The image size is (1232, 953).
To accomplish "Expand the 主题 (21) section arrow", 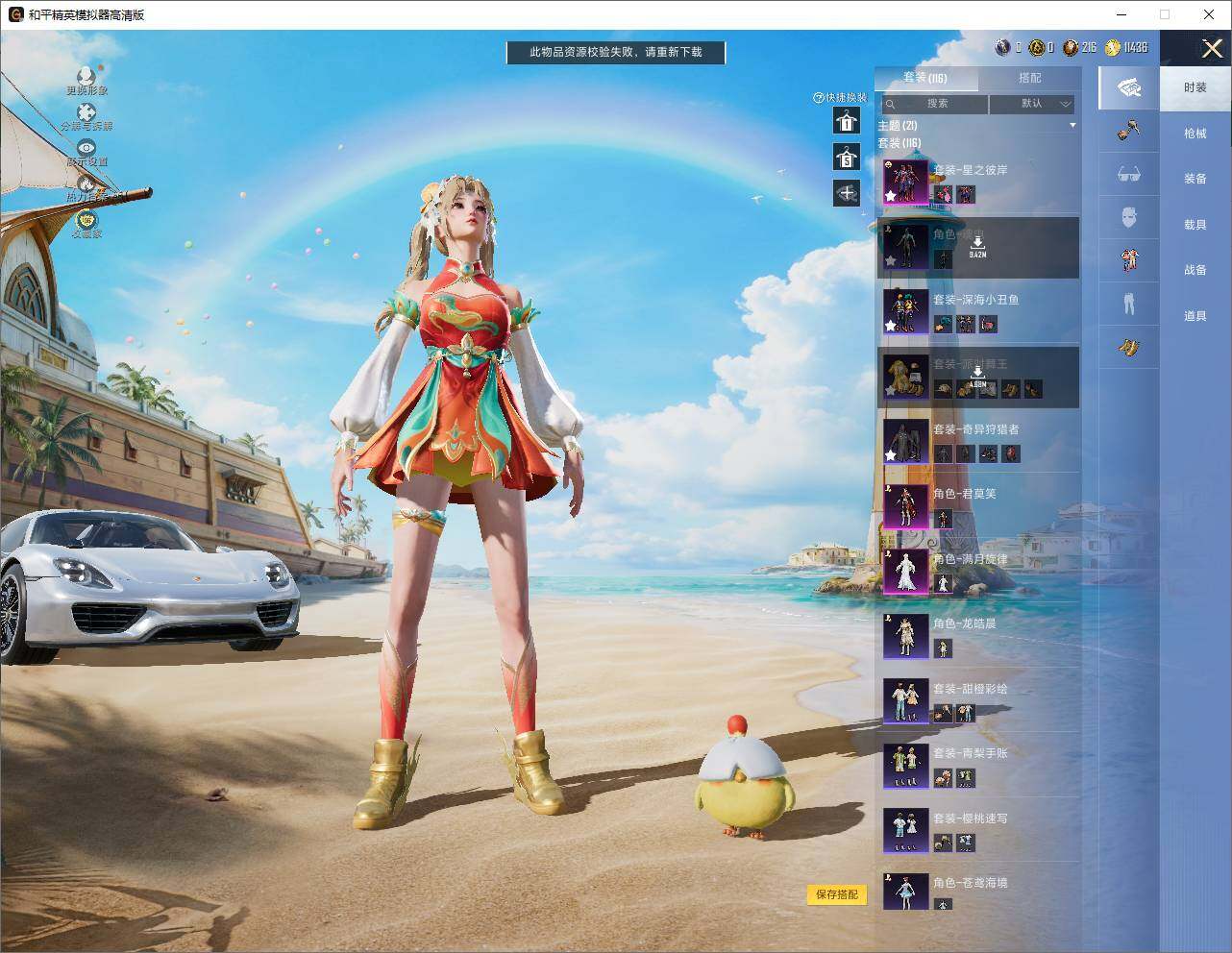I will [x=1072, y=125].
